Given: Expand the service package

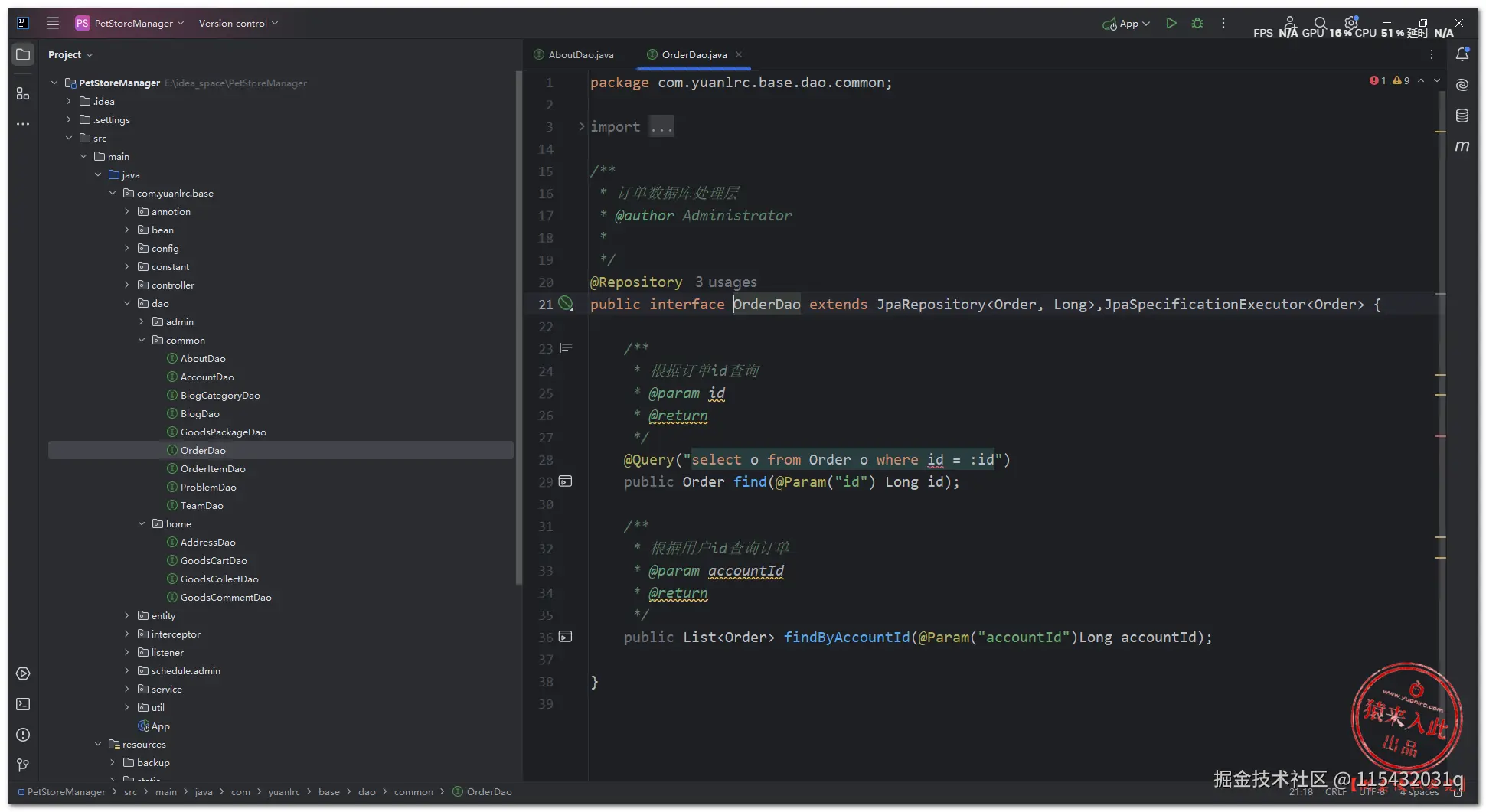Looking at the screenshot, I should tap(127, 689).
